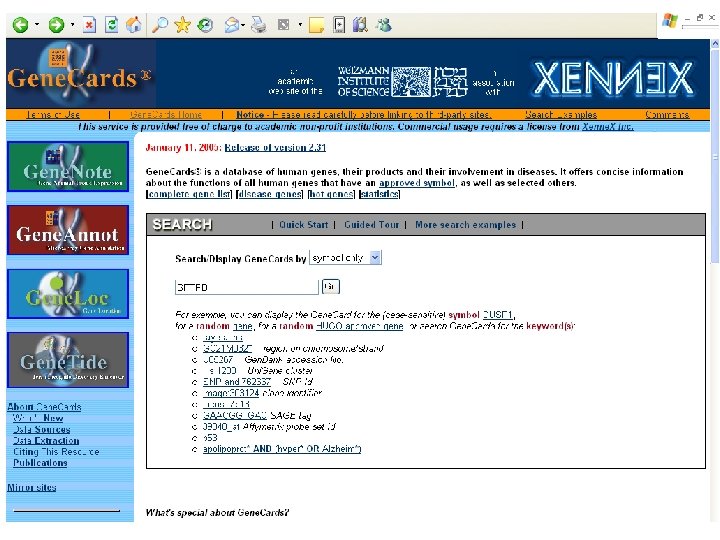The width and height of the screenshot is (720, 540).
Task: Open Citing This Resource in sidebar
Action: 56,452
